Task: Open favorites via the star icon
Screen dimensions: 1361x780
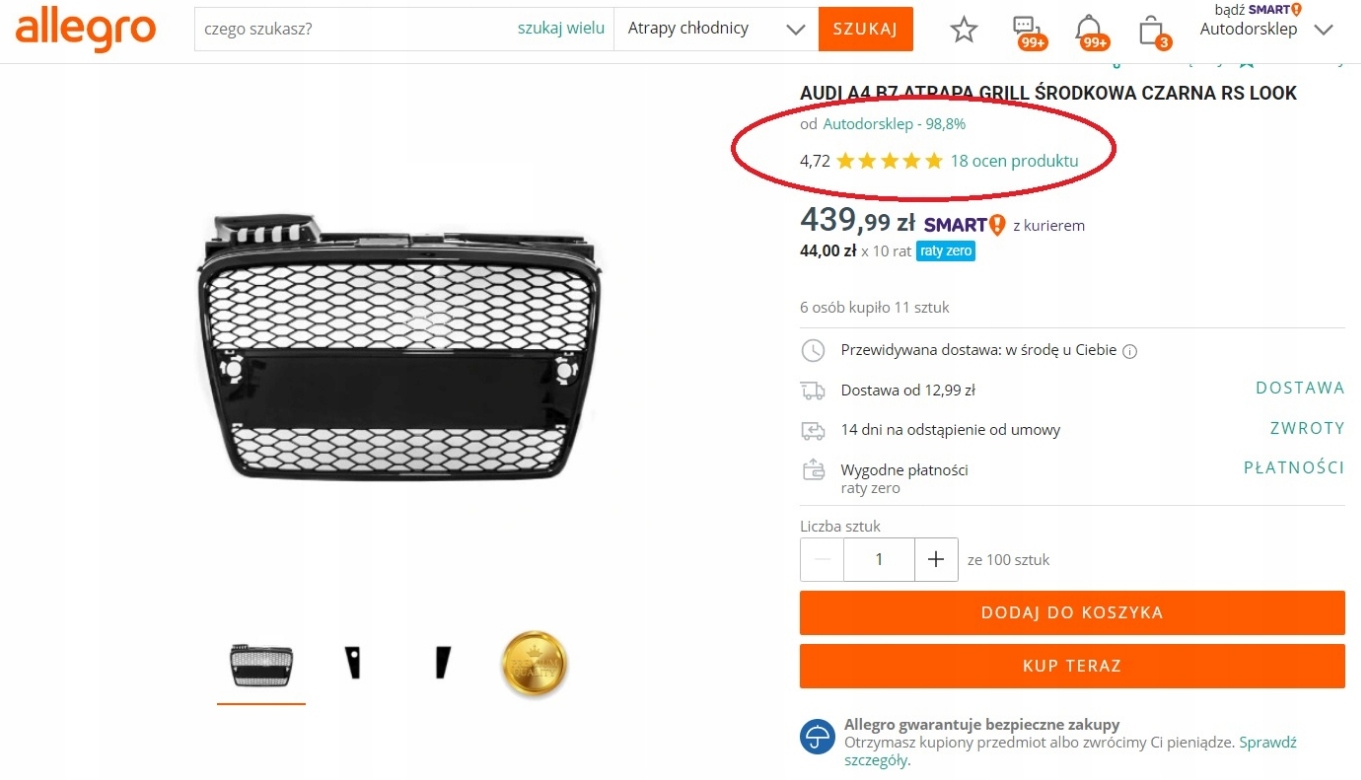Action: coord(963,29)
